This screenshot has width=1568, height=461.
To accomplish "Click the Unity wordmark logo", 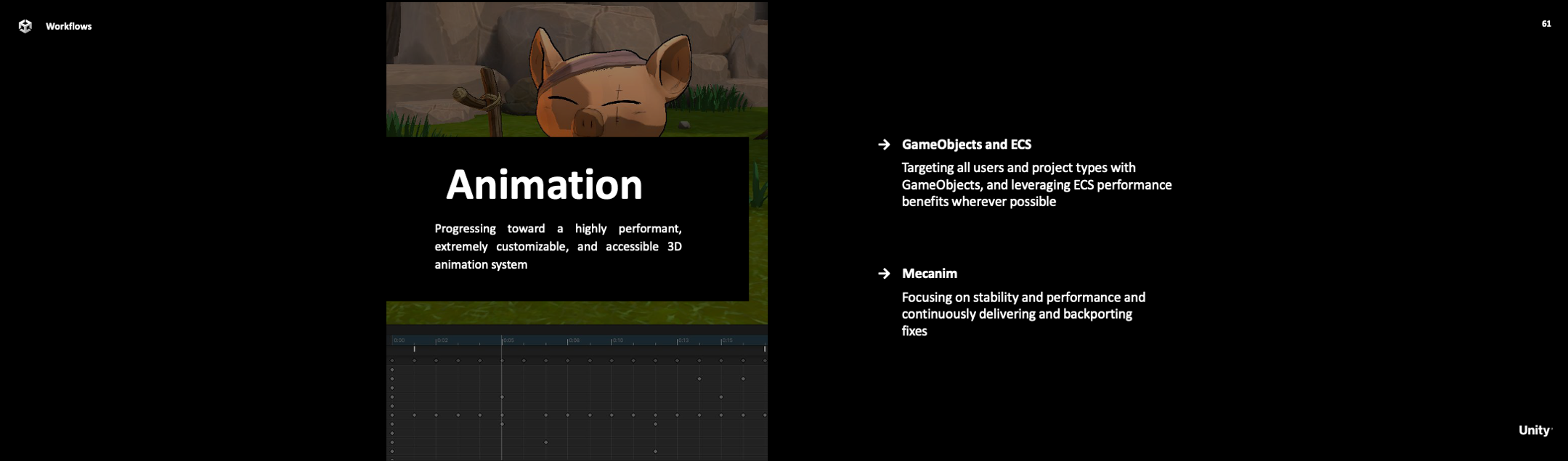I will 1535,431.
